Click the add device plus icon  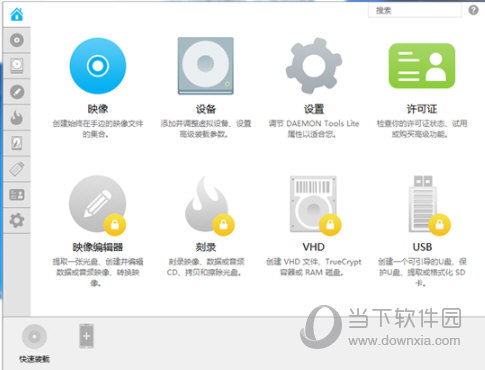click(86, 336)
